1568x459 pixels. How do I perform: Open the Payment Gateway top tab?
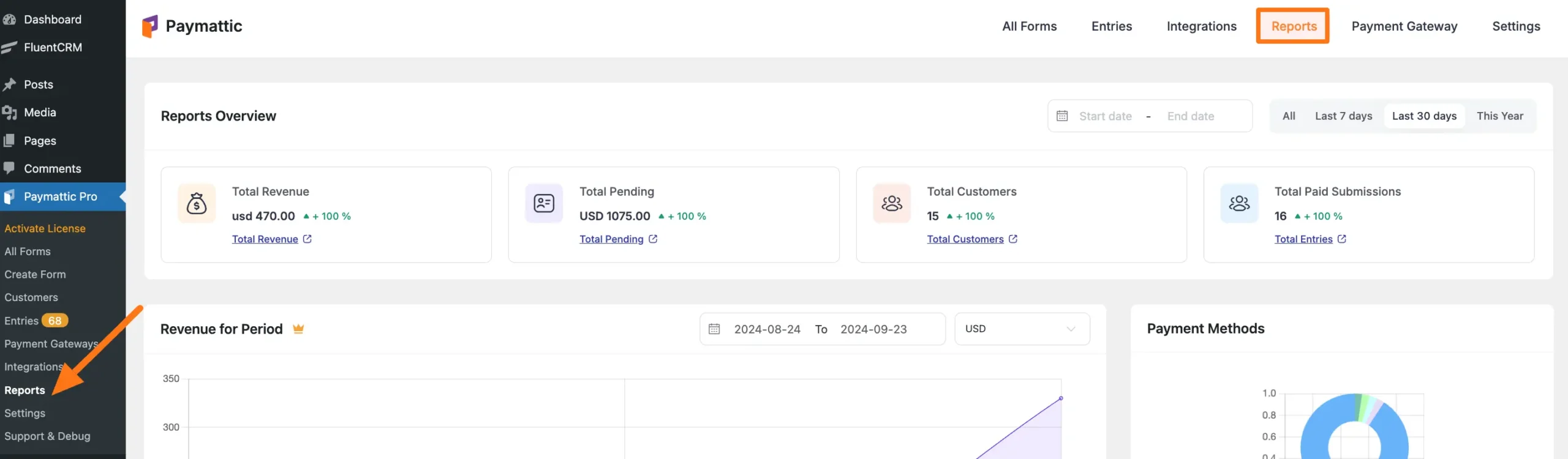[1404, 26]
